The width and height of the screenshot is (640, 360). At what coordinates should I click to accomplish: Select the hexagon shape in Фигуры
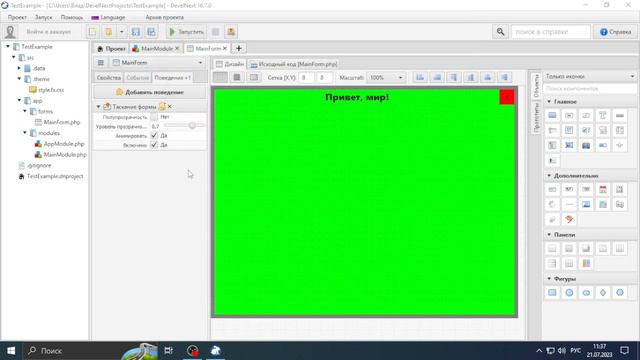click(620, 293)
